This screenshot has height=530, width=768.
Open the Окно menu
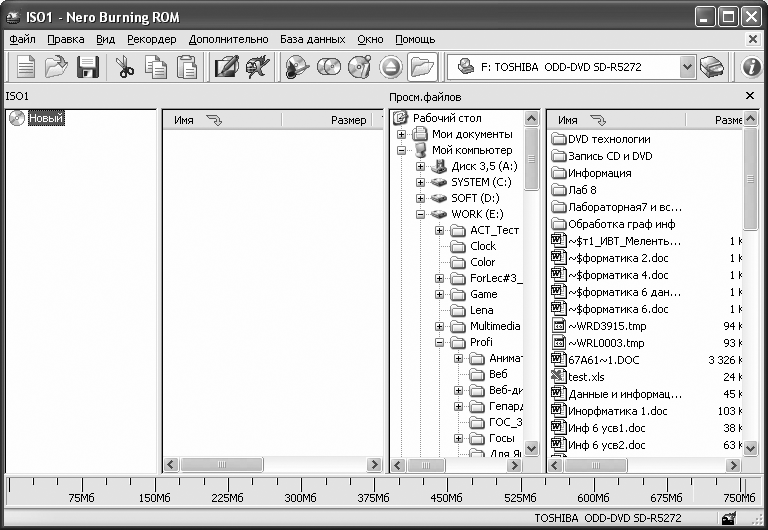[370, 39]
